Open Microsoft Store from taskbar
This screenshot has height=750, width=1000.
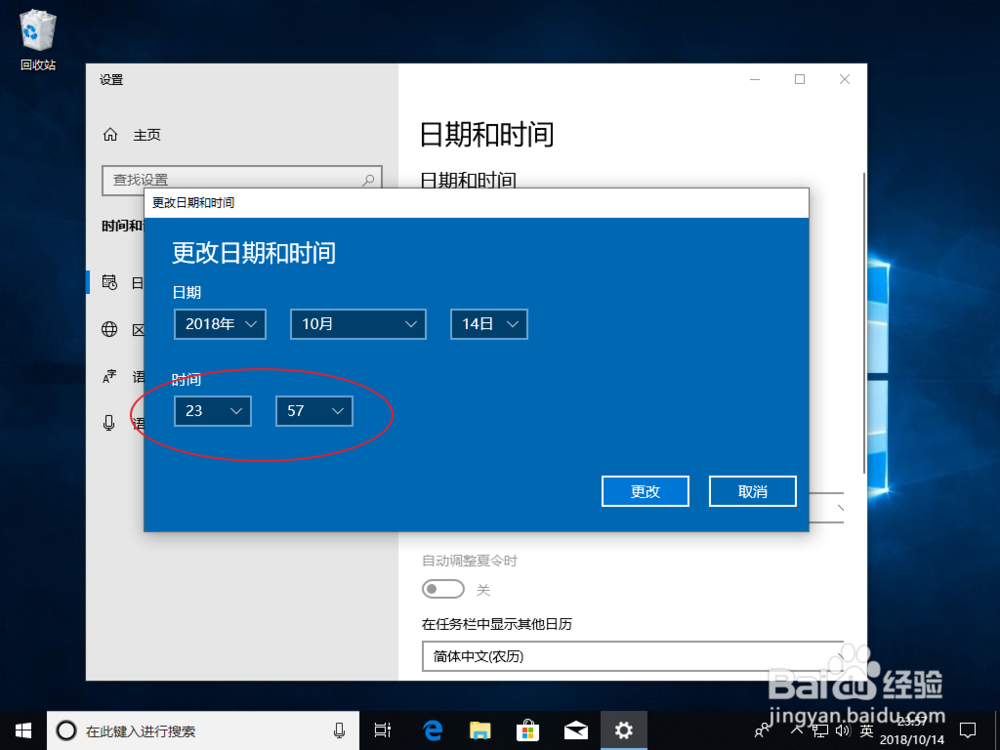tap(527, 731)
